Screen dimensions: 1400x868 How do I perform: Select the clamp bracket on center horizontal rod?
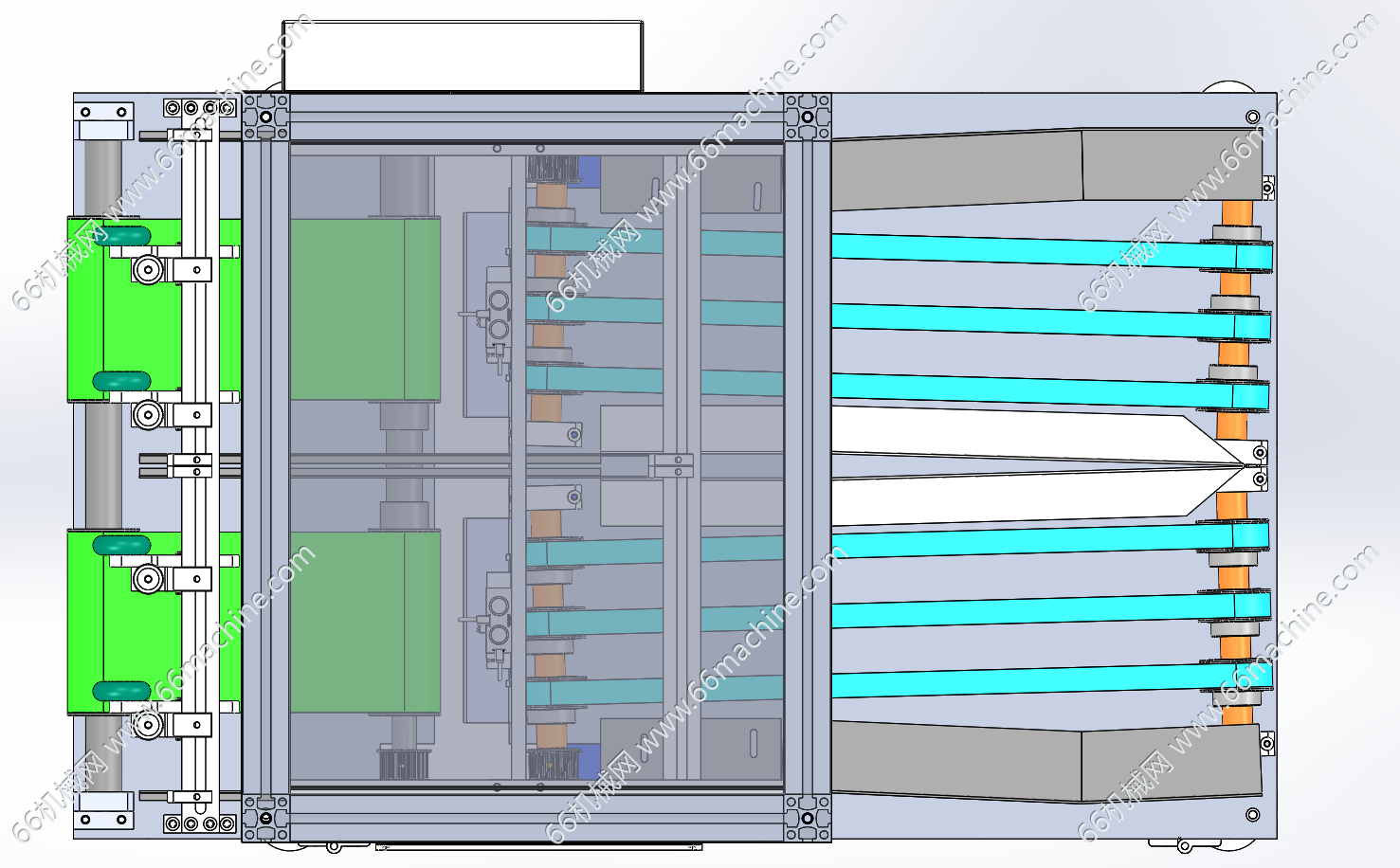tap(671, 465)
